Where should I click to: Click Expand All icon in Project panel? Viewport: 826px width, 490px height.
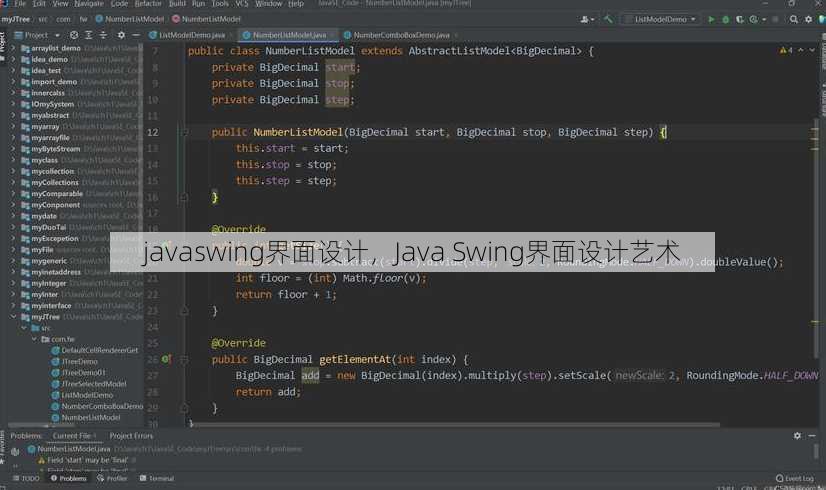tap(88, 35)
